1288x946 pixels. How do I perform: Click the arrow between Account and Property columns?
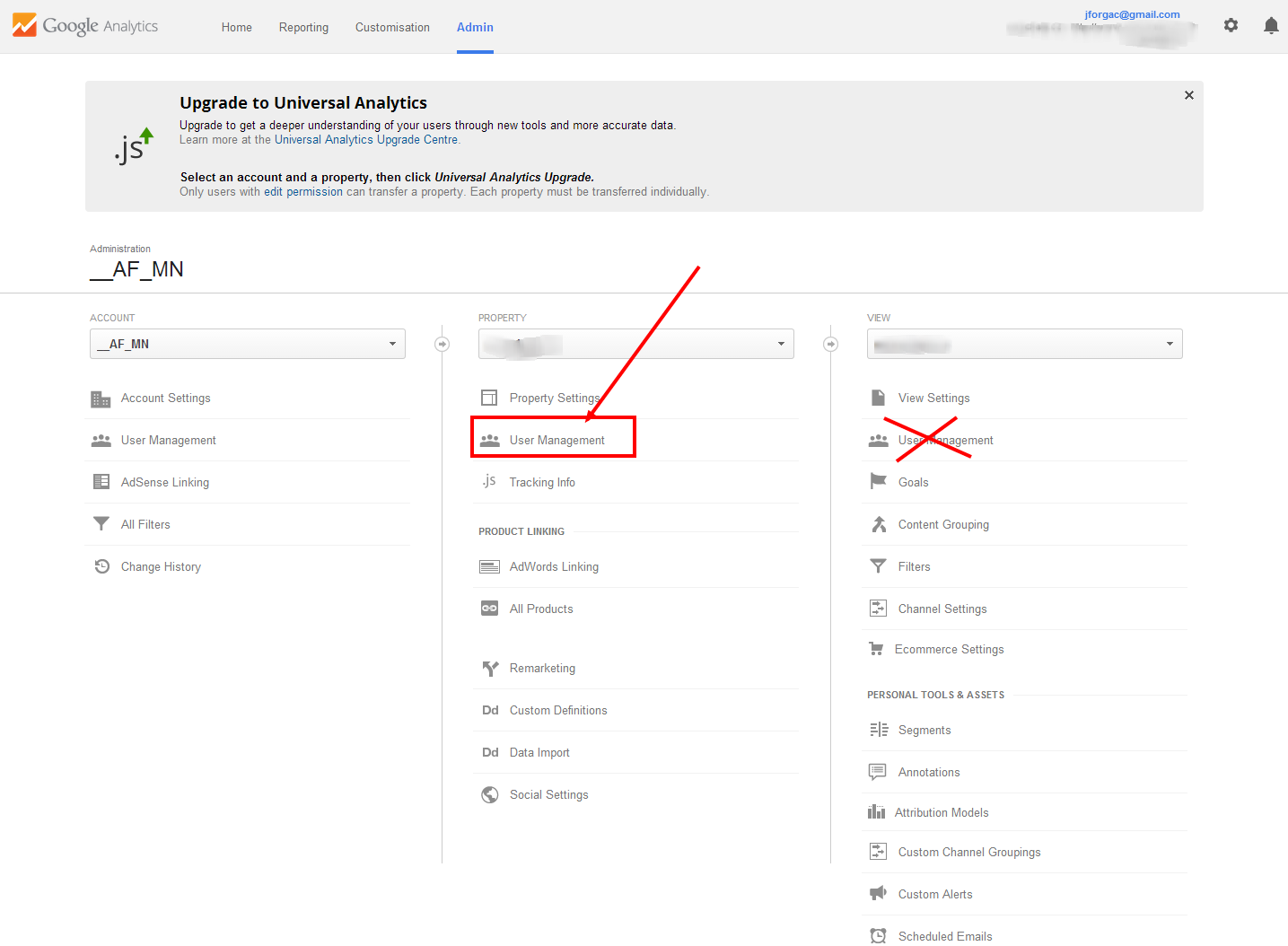click(x=442, y=344)
